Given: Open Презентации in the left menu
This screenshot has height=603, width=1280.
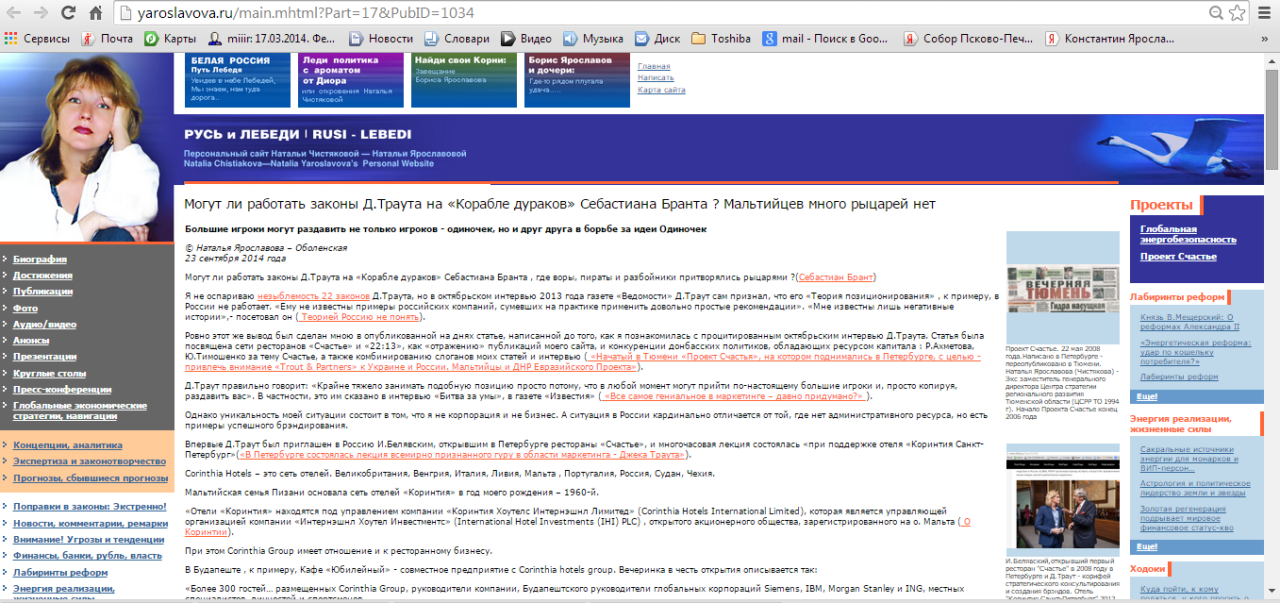Looking at the screenshot, I should (45, 356).
